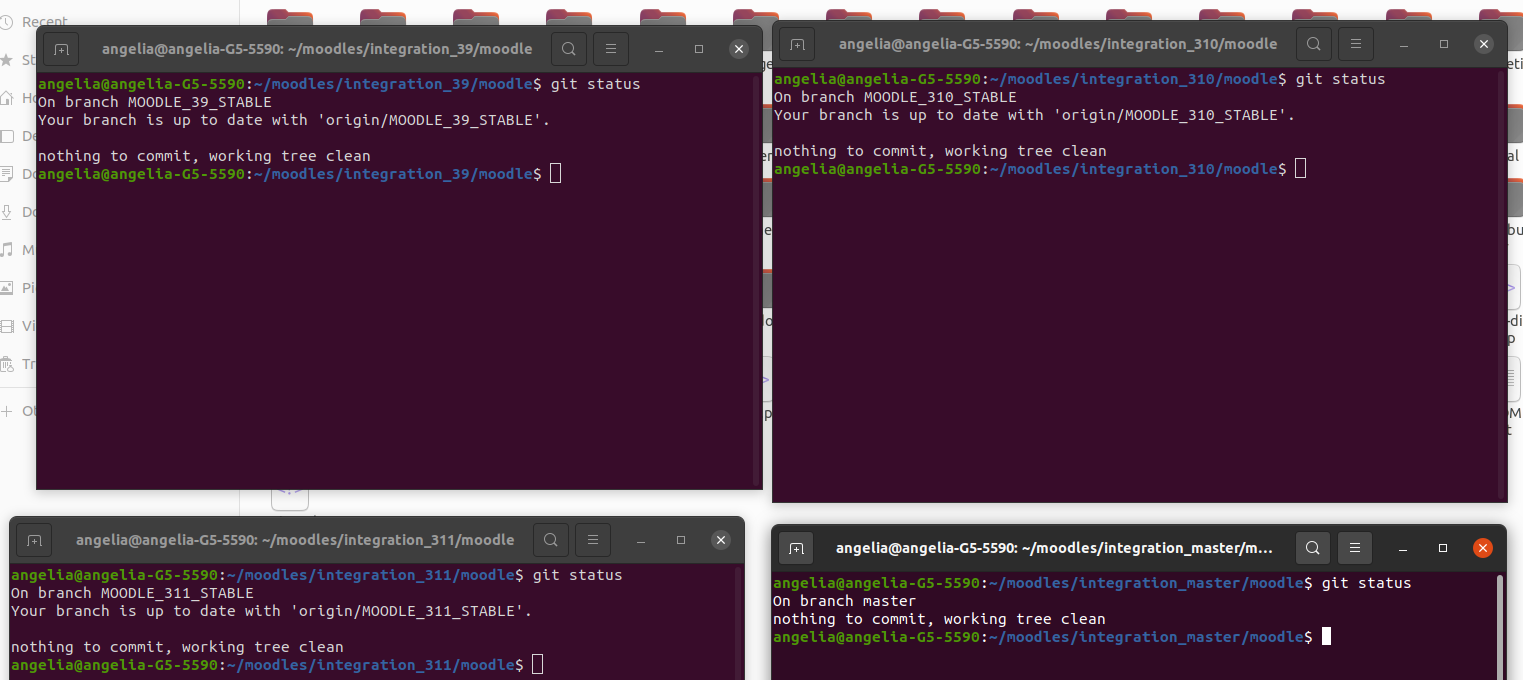Viewport: 1523px width, 680px height.
Task: Click title bar text of integration_311 terminal
Action: pos(295,540)
